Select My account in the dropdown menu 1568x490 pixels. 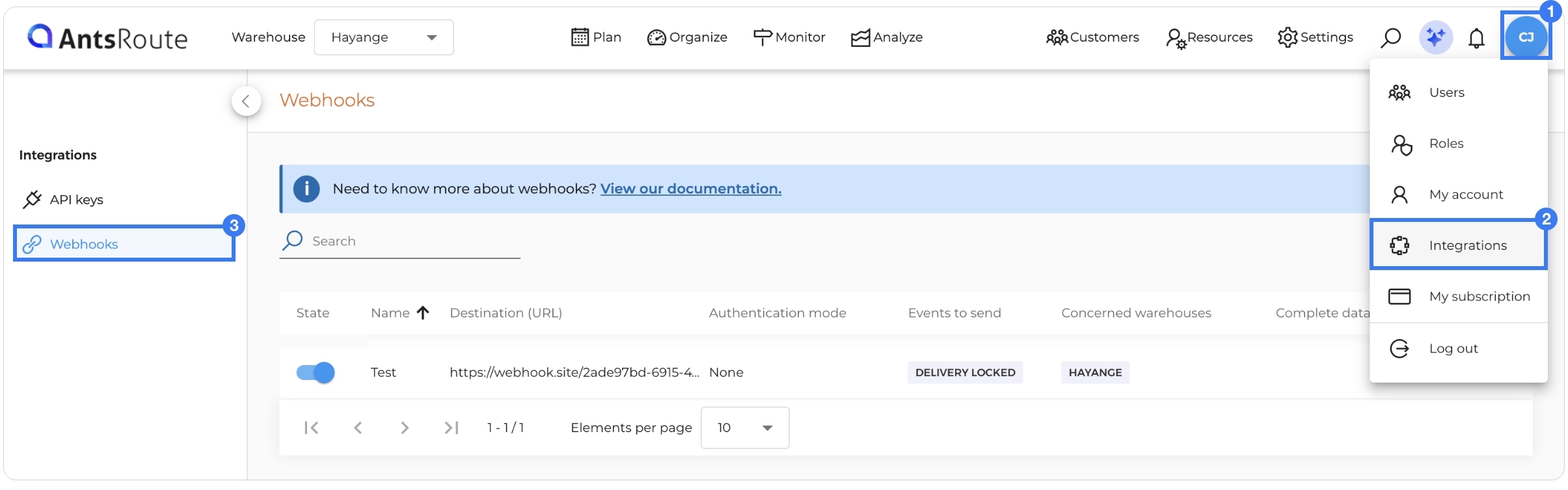coord(1459,195)
